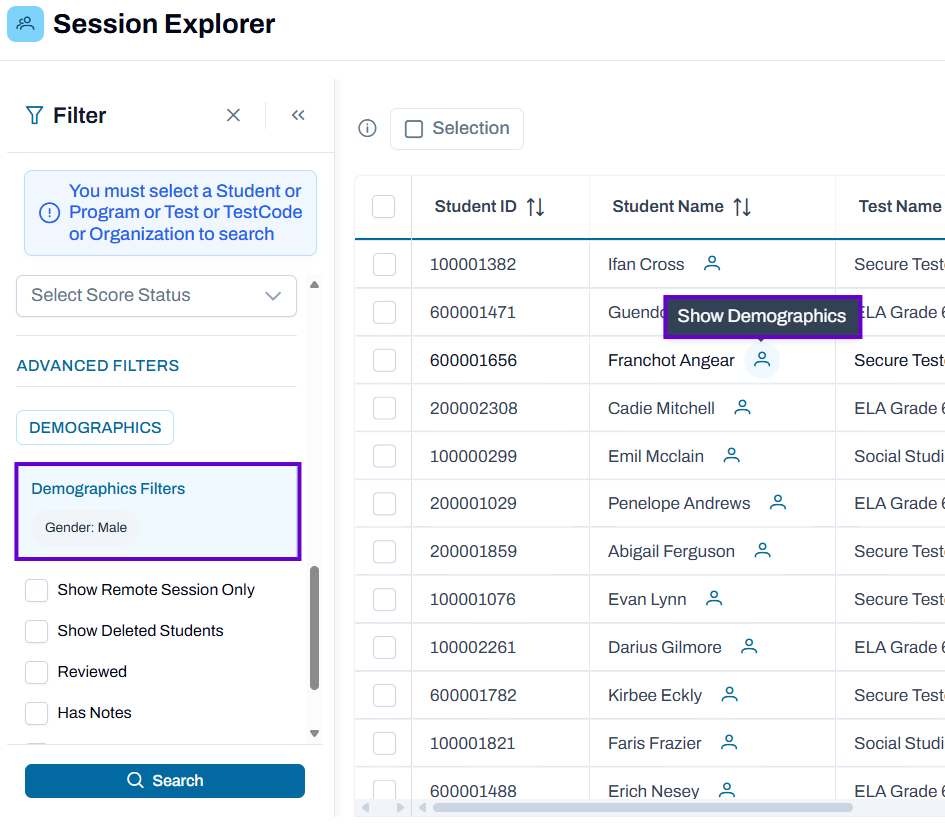Open the DEMOGRAPHICS filter button

tap(95, 427)
